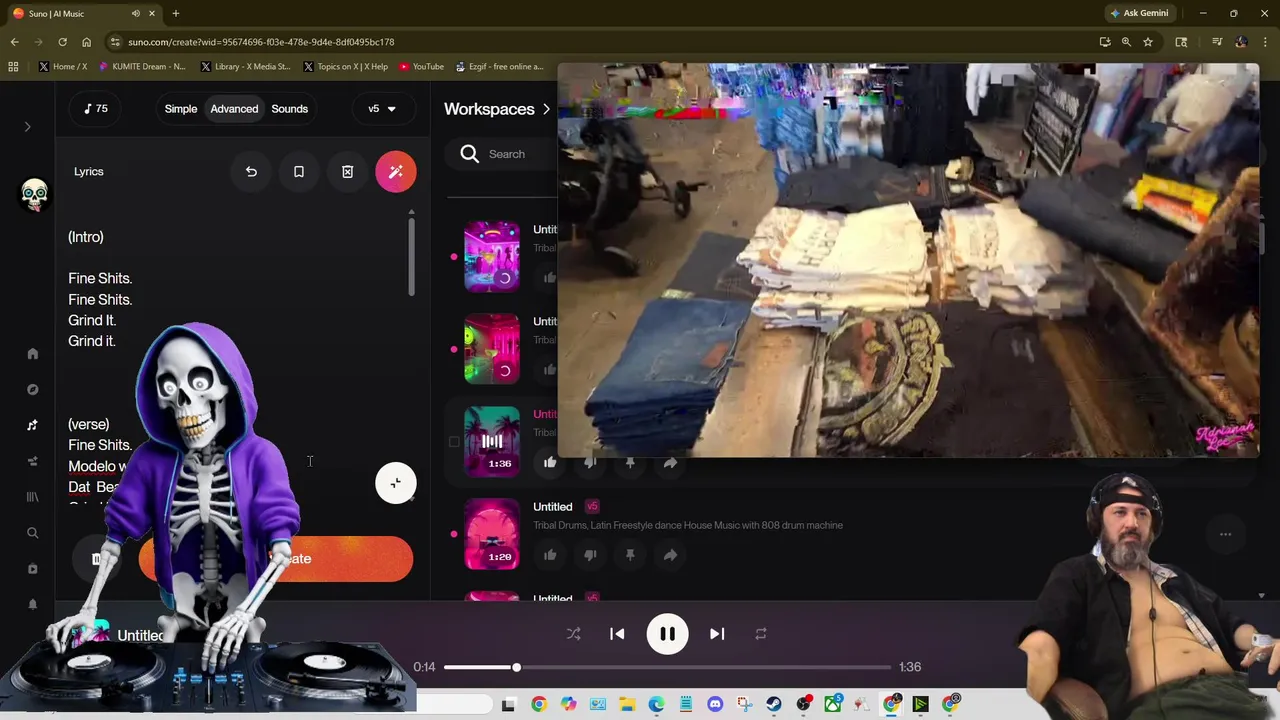This screenshot has width=1280, height=720.
Task: Share the 1:20 Untitled song
Action: [670, 554]
